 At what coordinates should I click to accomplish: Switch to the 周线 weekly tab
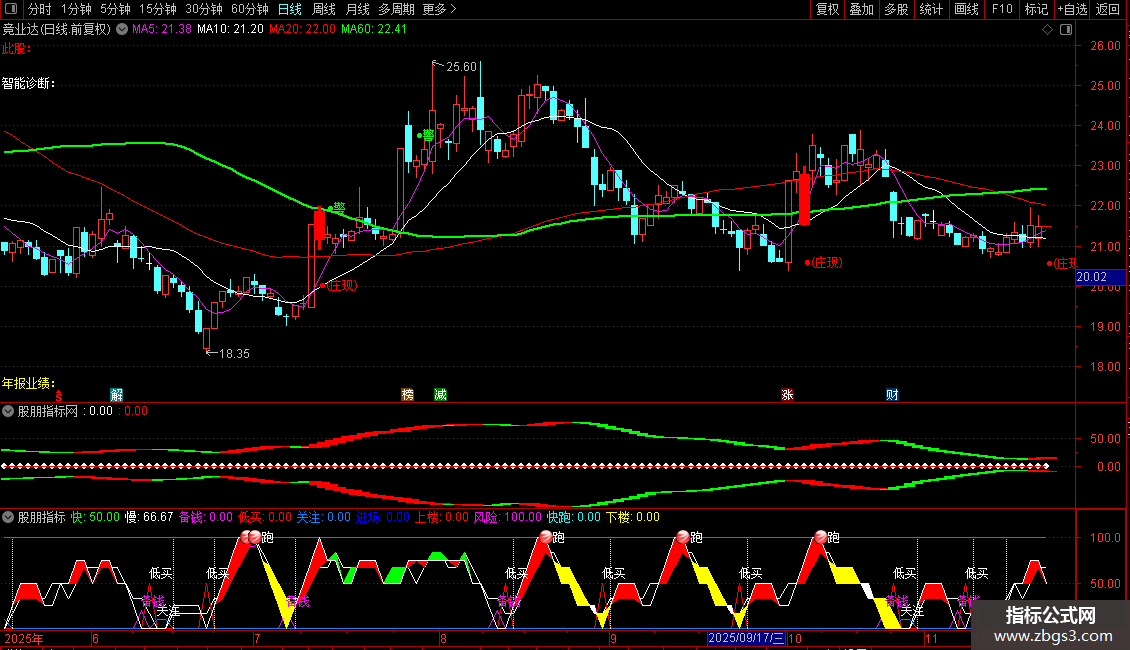click(x=324, y=9)
